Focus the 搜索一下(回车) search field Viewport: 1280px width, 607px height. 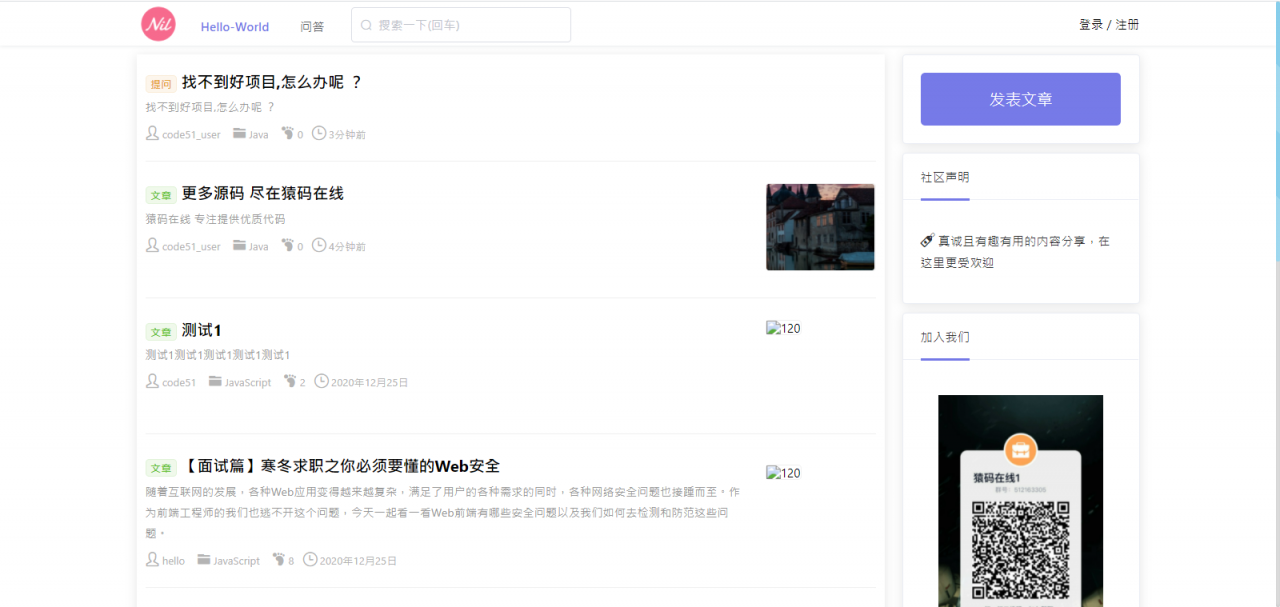point(461,25)
